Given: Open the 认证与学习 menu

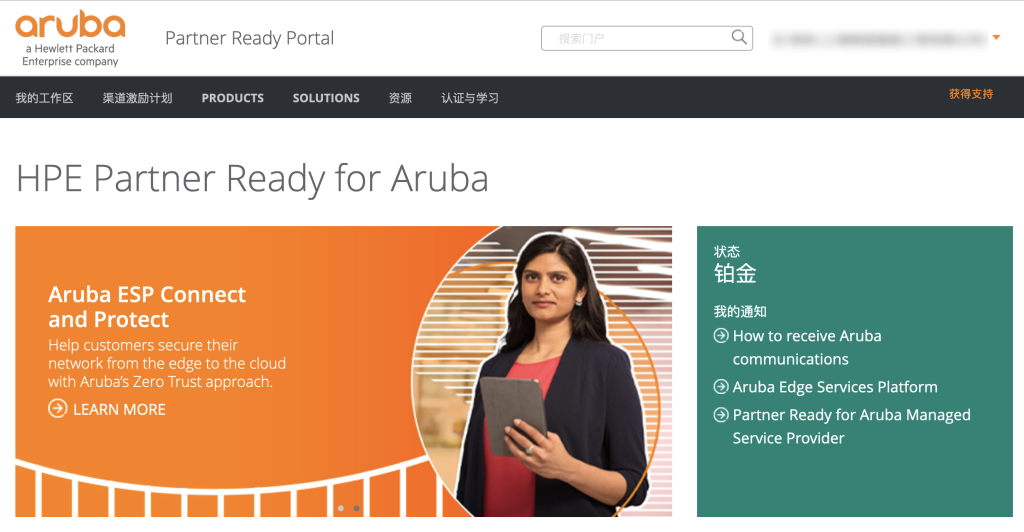Looking at the screenshot, I should [470, 98].
